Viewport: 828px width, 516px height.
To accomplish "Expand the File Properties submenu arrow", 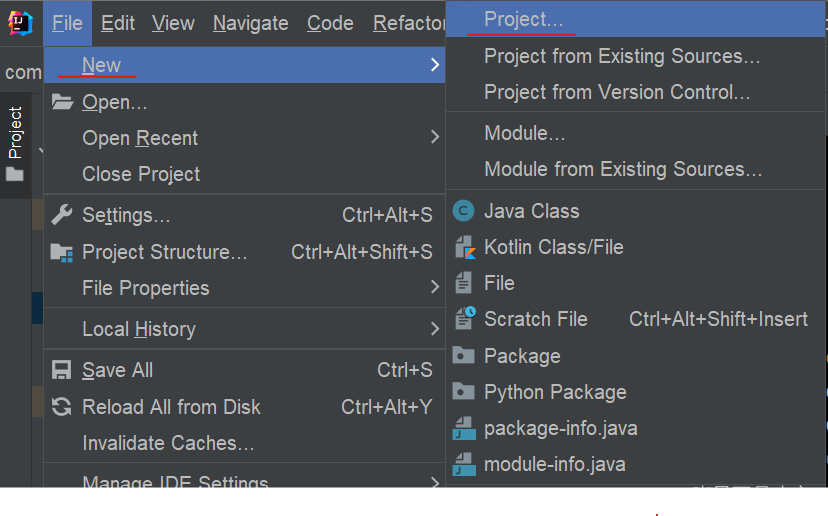I will point(434,288).
